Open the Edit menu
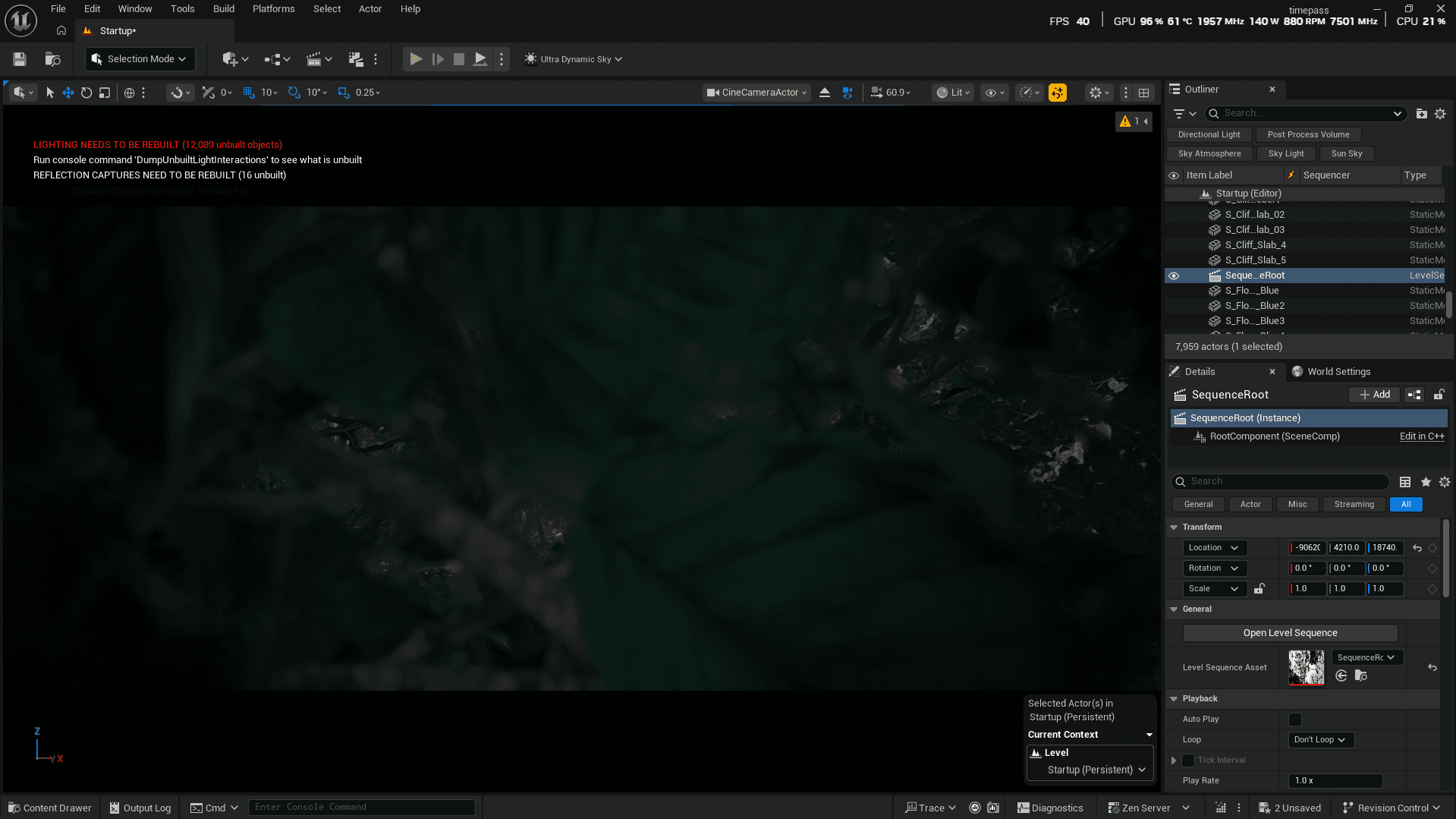Screen dimensions: 1456x819 (92, 9)
